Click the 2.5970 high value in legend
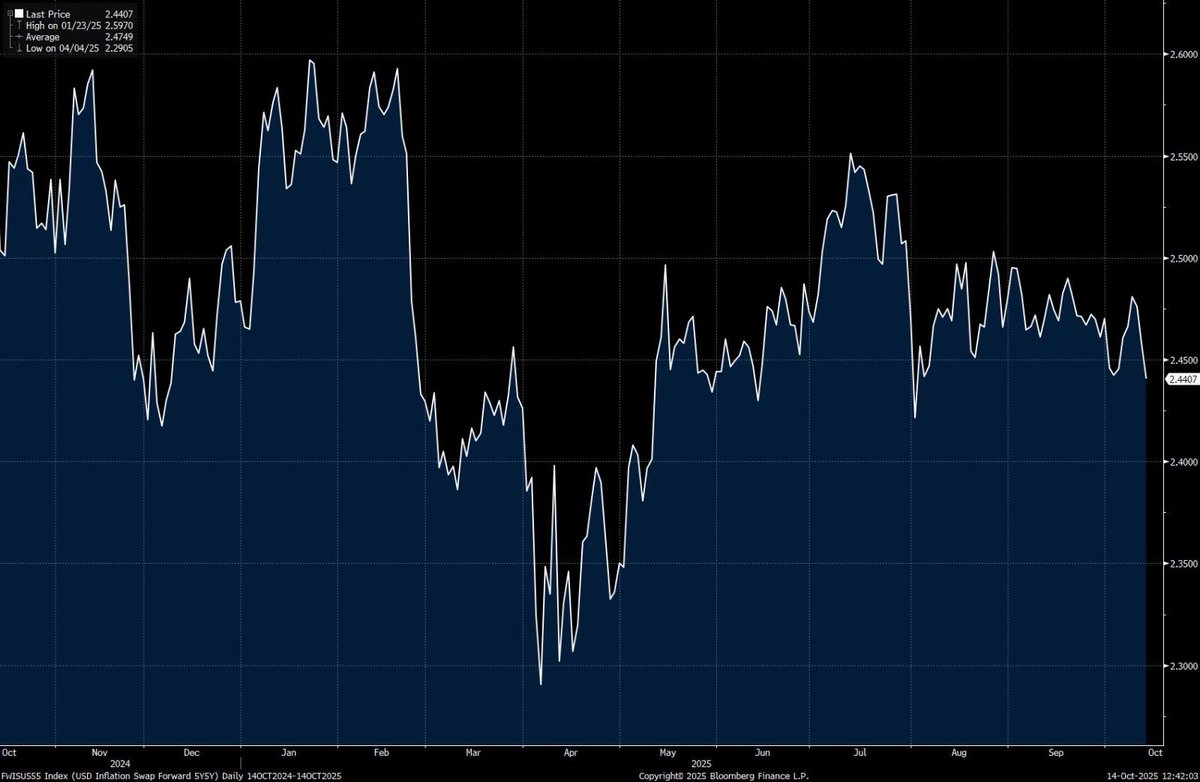 (119, 25)
